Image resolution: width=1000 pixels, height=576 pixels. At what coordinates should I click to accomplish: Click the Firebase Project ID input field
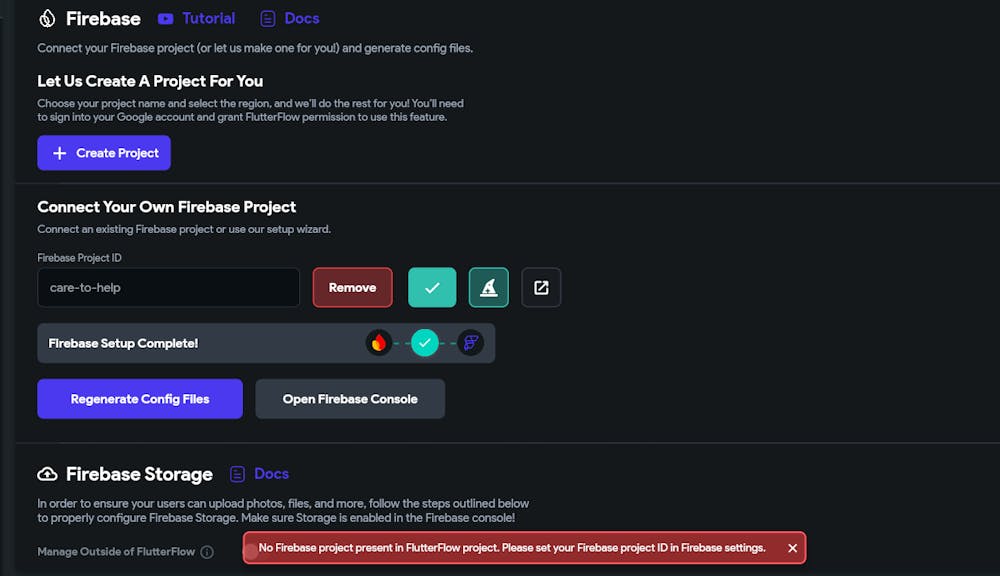(x=168, y=288)
